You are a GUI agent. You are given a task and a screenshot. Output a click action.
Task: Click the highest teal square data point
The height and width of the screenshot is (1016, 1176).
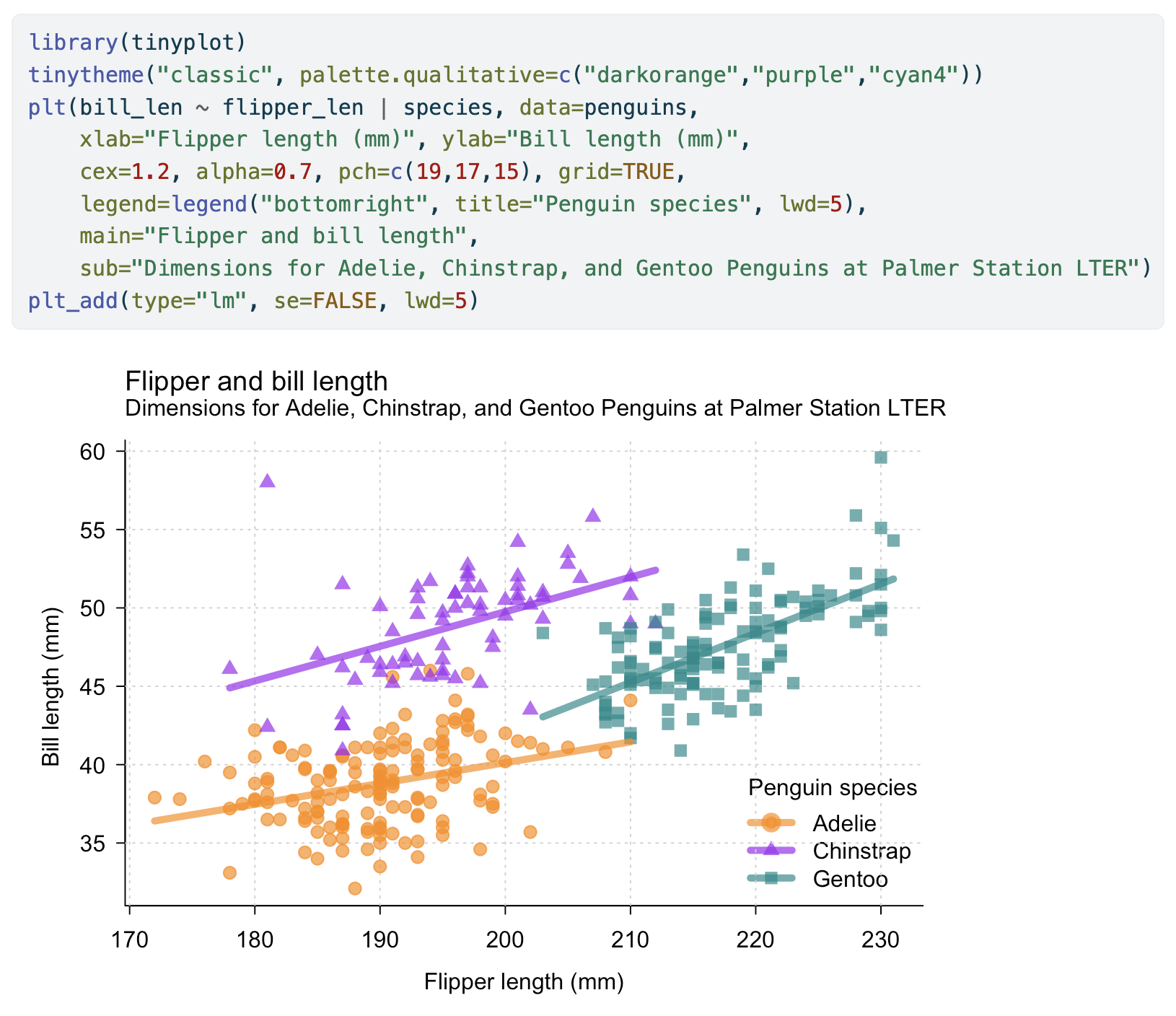[x=881, y=457]
